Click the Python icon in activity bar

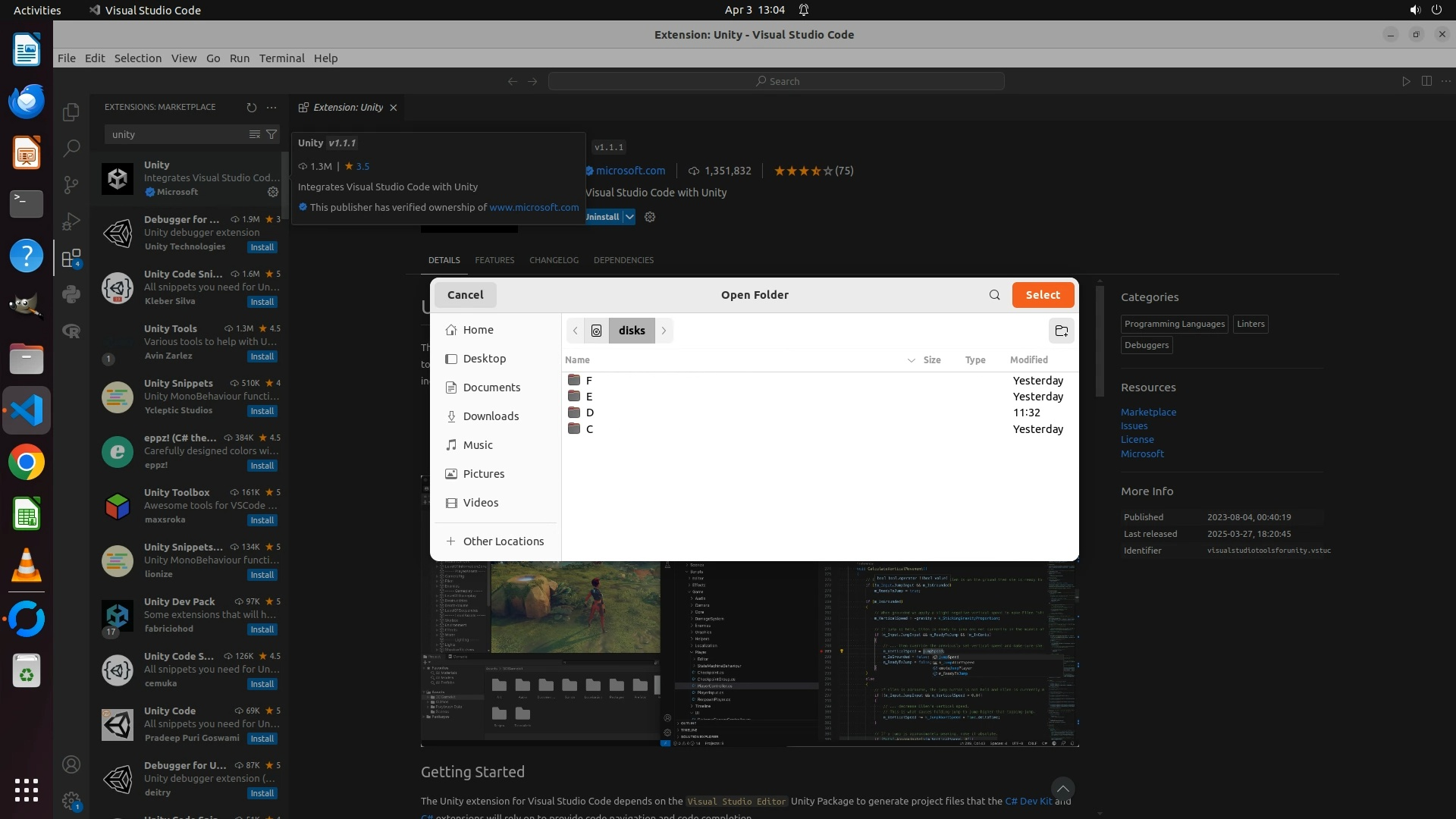[x=71, y=294]
